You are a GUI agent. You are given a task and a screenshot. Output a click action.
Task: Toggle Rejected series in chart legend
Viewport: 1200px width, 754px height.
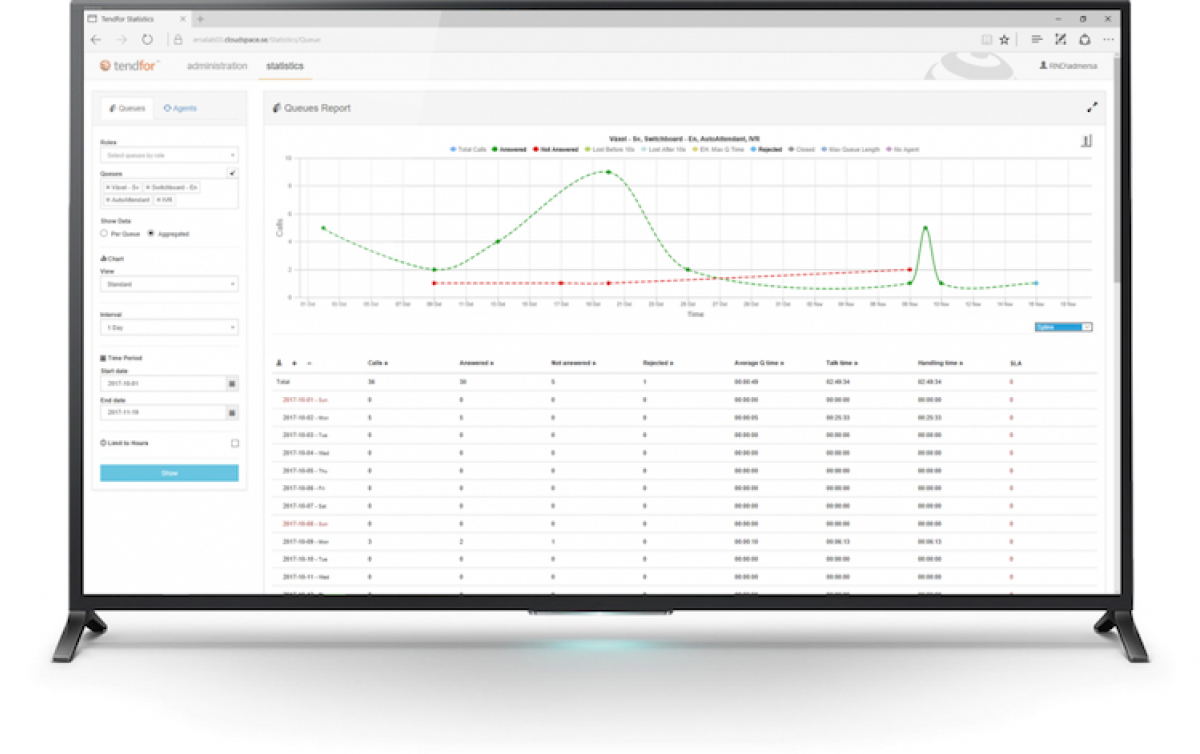766,149
